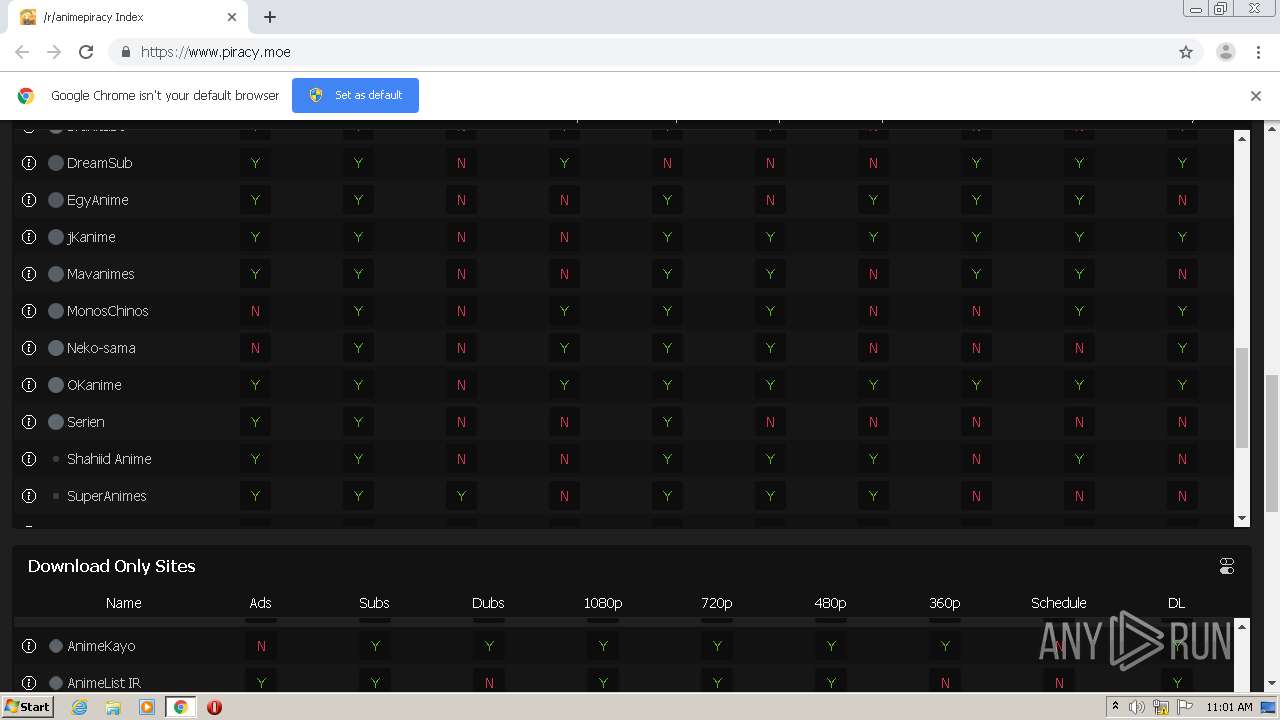Open the AnimeList IR site link
The height and width of the screenshot is (720, 1280).
point(103,683)
